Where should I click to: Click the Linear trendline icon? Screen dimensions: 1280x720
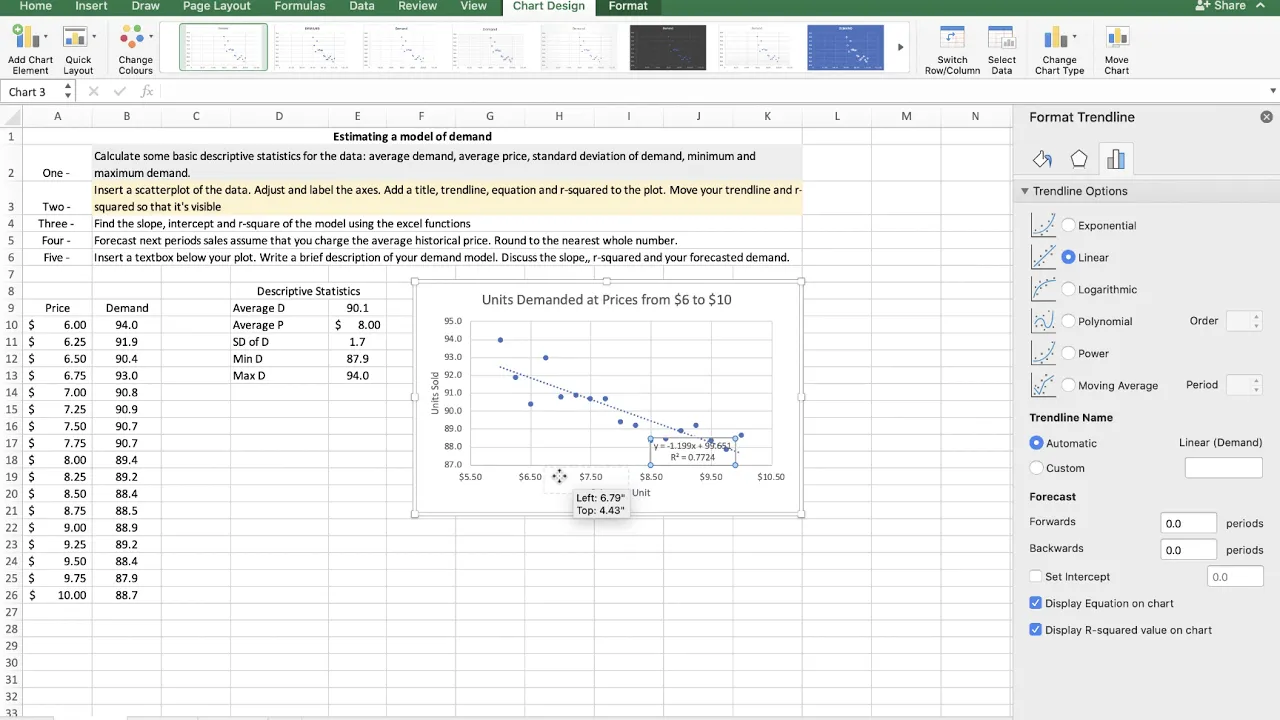1043,257
